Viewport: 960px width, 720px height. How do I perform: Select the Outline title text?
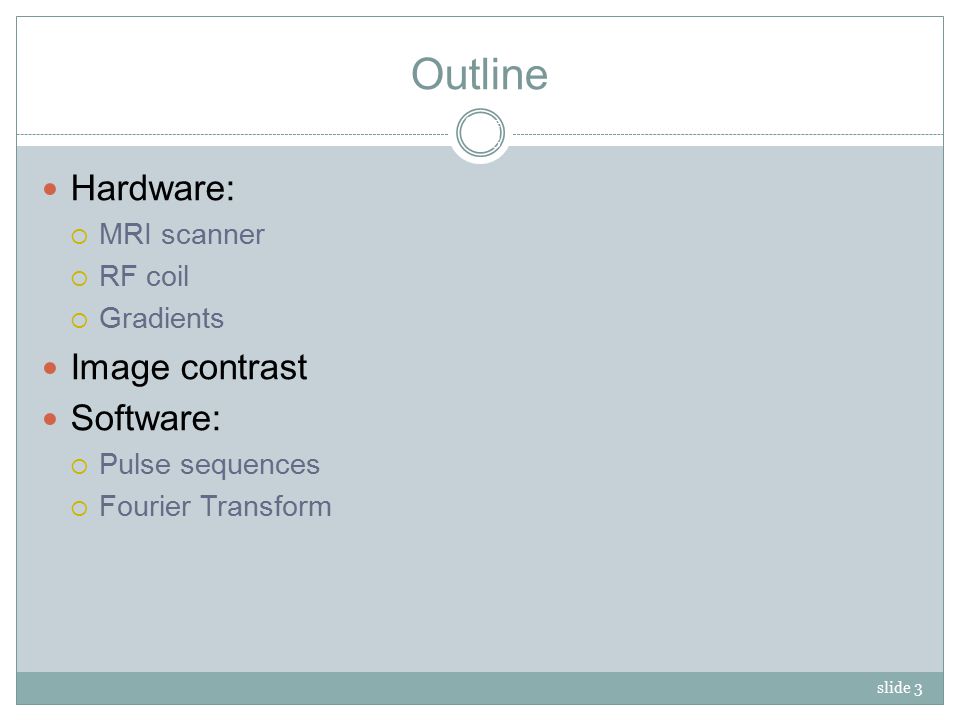coord(479,74)
